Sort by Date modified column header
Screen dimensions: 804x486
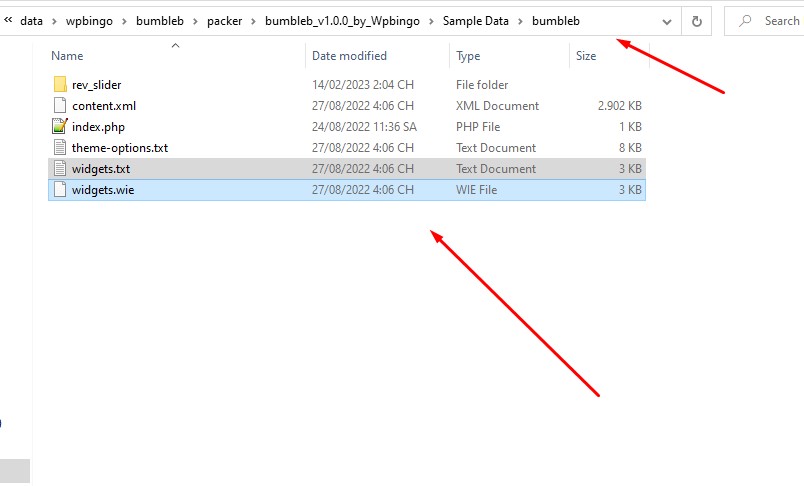tap(349, 56)
